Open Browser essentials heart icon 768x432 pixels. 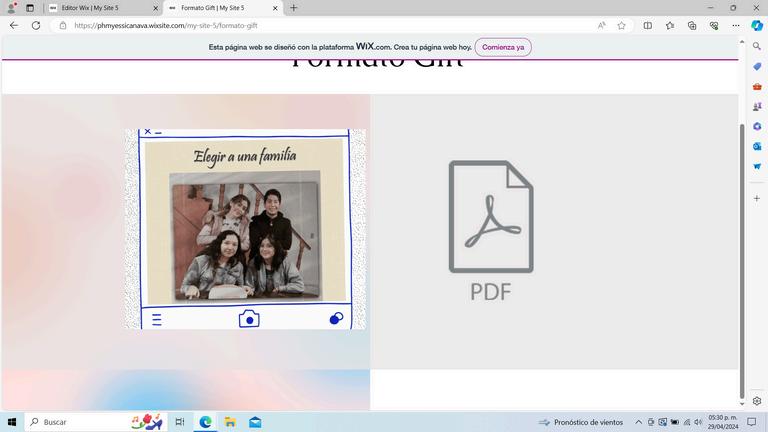point(714,25)
